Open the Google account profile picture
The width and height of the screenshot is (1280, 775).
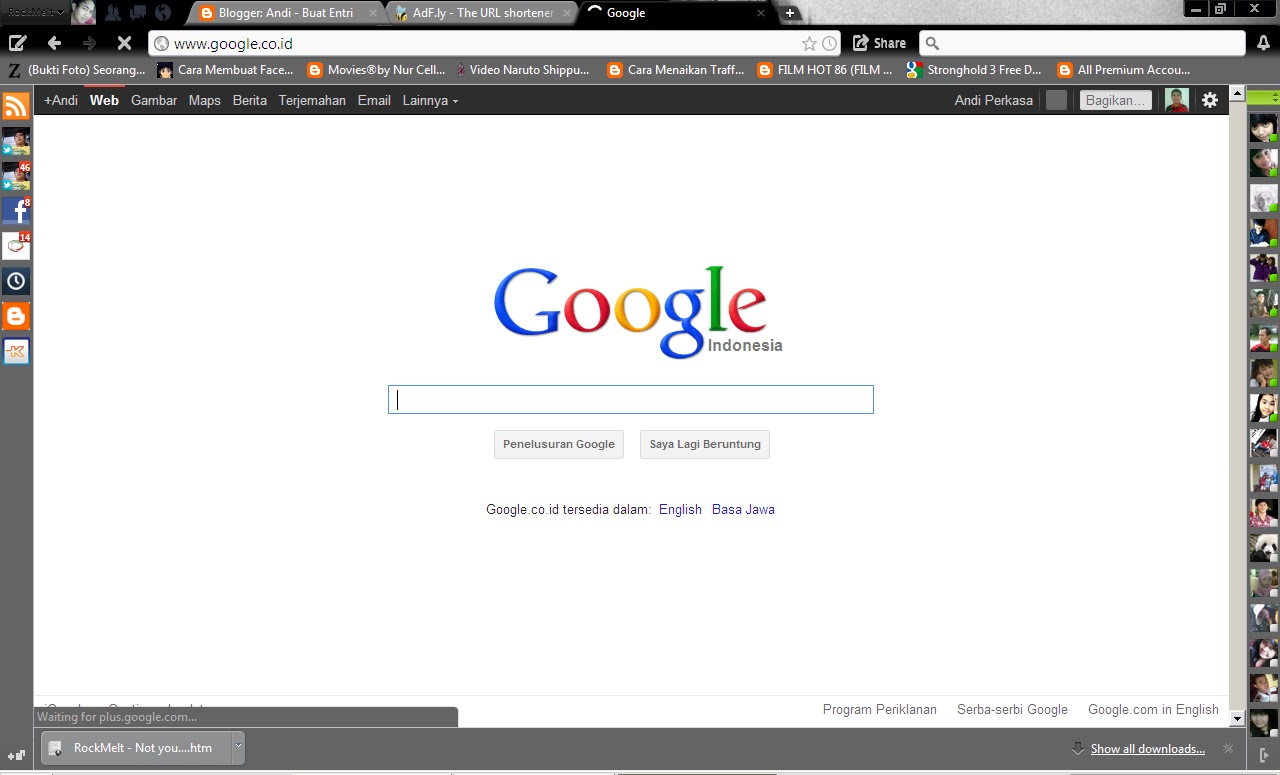click(1177, 100)
